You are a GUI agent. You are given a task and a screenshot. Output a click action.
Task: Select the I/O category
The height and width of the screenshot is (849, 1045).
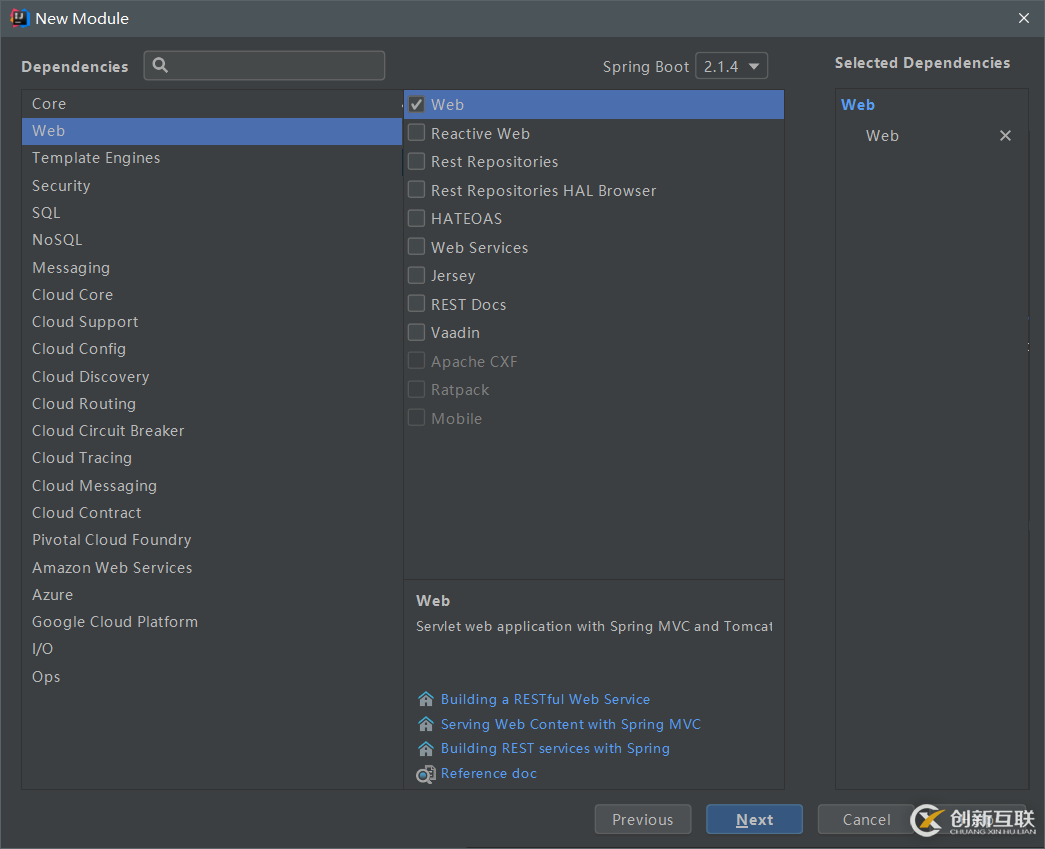pyautogui.click(x=212, y=649)
